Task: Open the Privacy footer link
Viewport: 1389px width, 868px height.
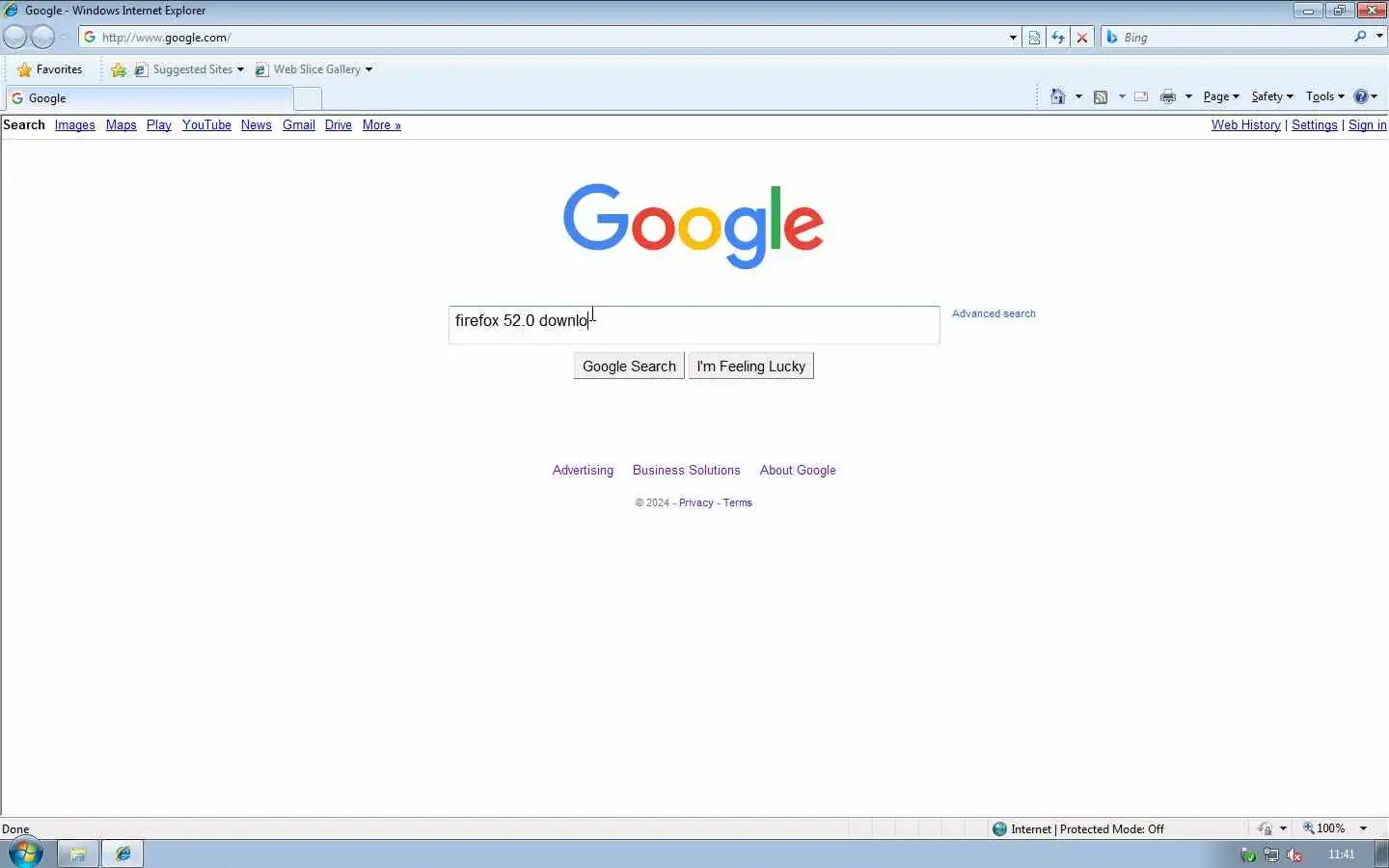Action: point(695,502)
